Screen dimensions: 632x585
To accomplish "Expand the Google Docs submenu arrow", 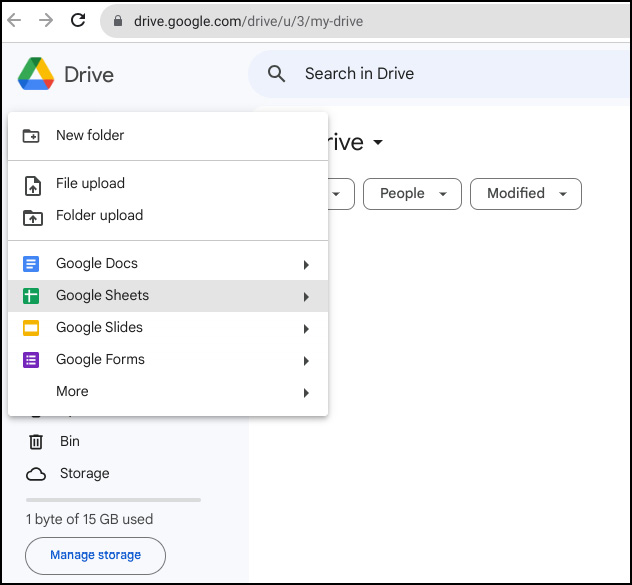I will click(306, 265).
